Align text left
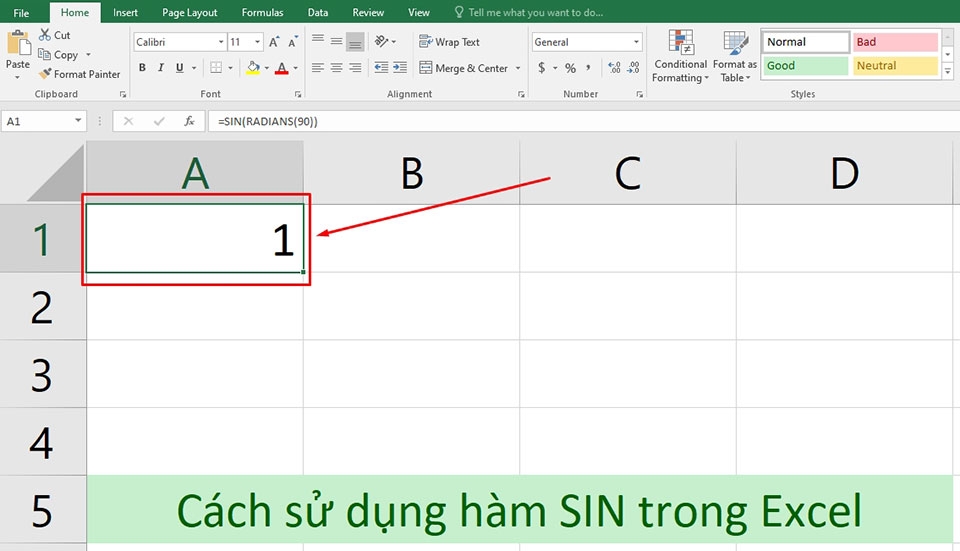 tap(318, 67)
